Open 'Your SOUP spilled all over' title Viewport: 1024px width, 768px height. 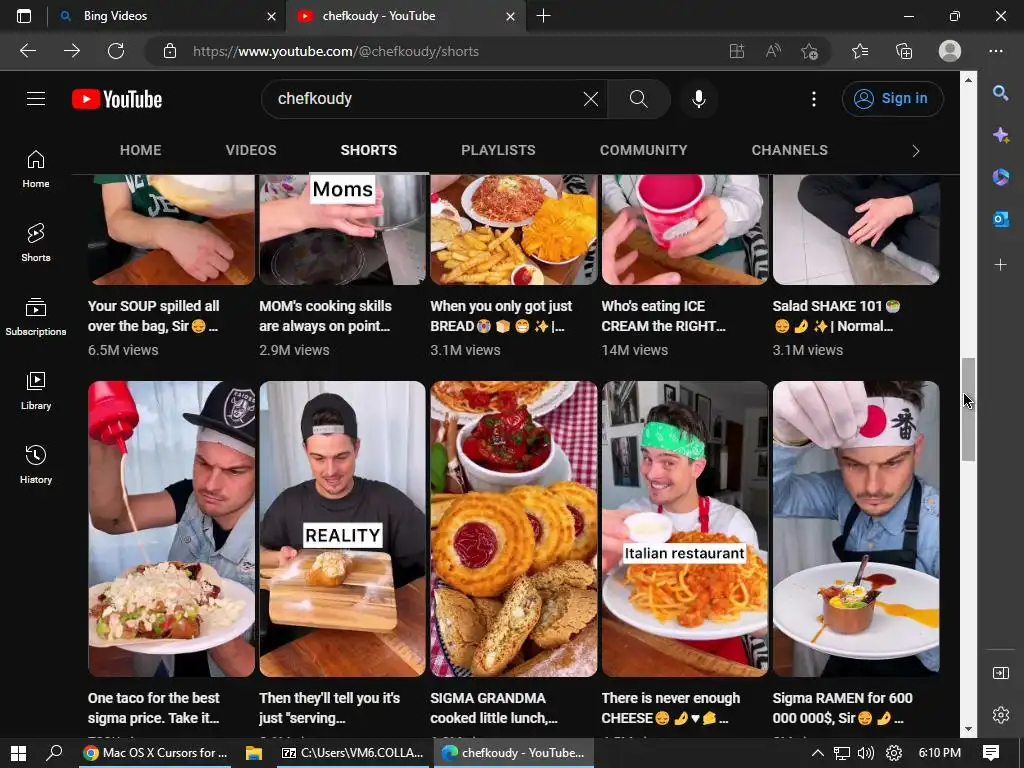coord(154,316)
